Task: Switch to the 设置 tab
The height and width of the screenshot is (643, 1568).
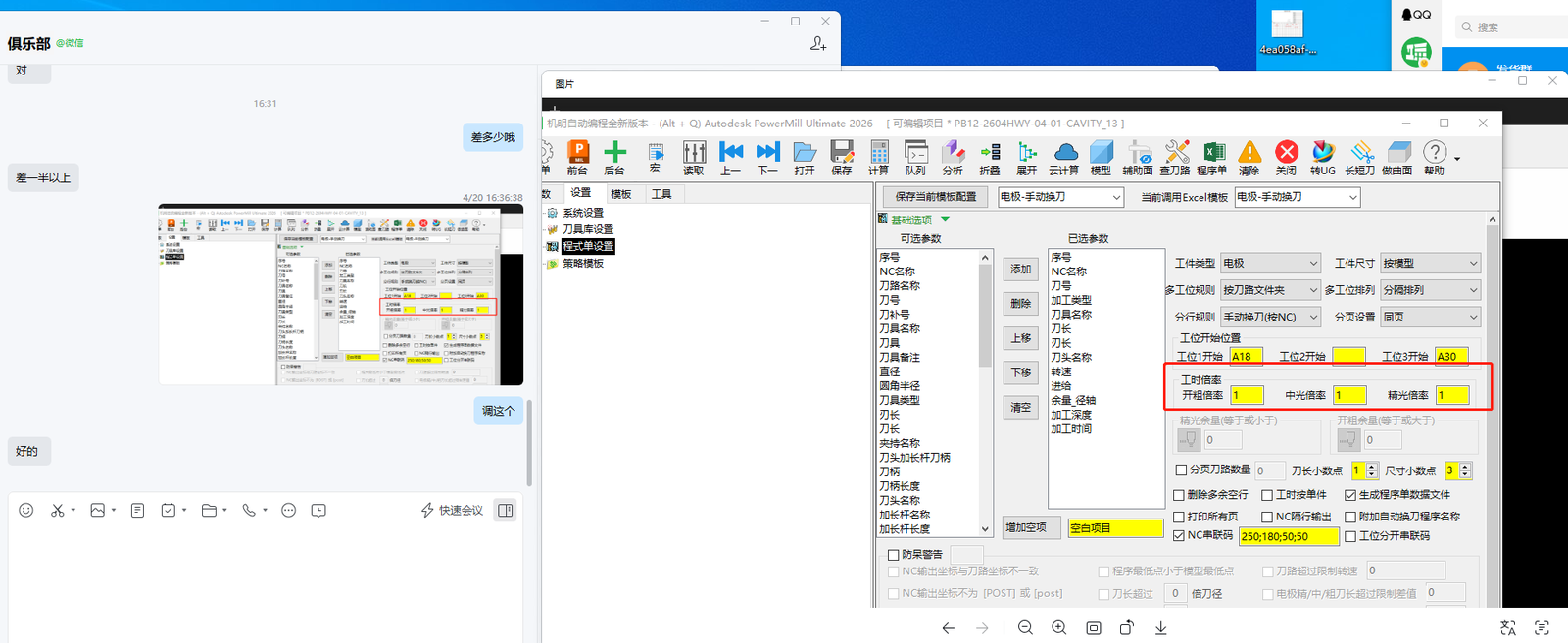Action: [581, 193]
